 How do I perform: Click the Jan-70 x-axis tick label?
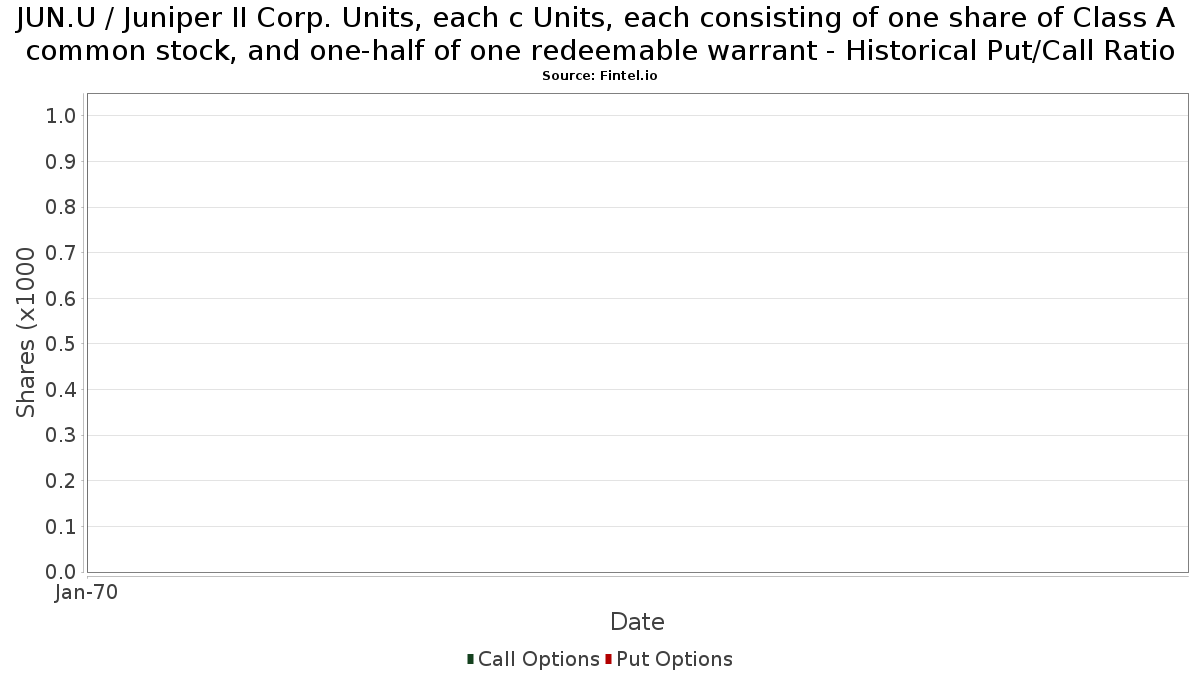click(x=87, y=593)
